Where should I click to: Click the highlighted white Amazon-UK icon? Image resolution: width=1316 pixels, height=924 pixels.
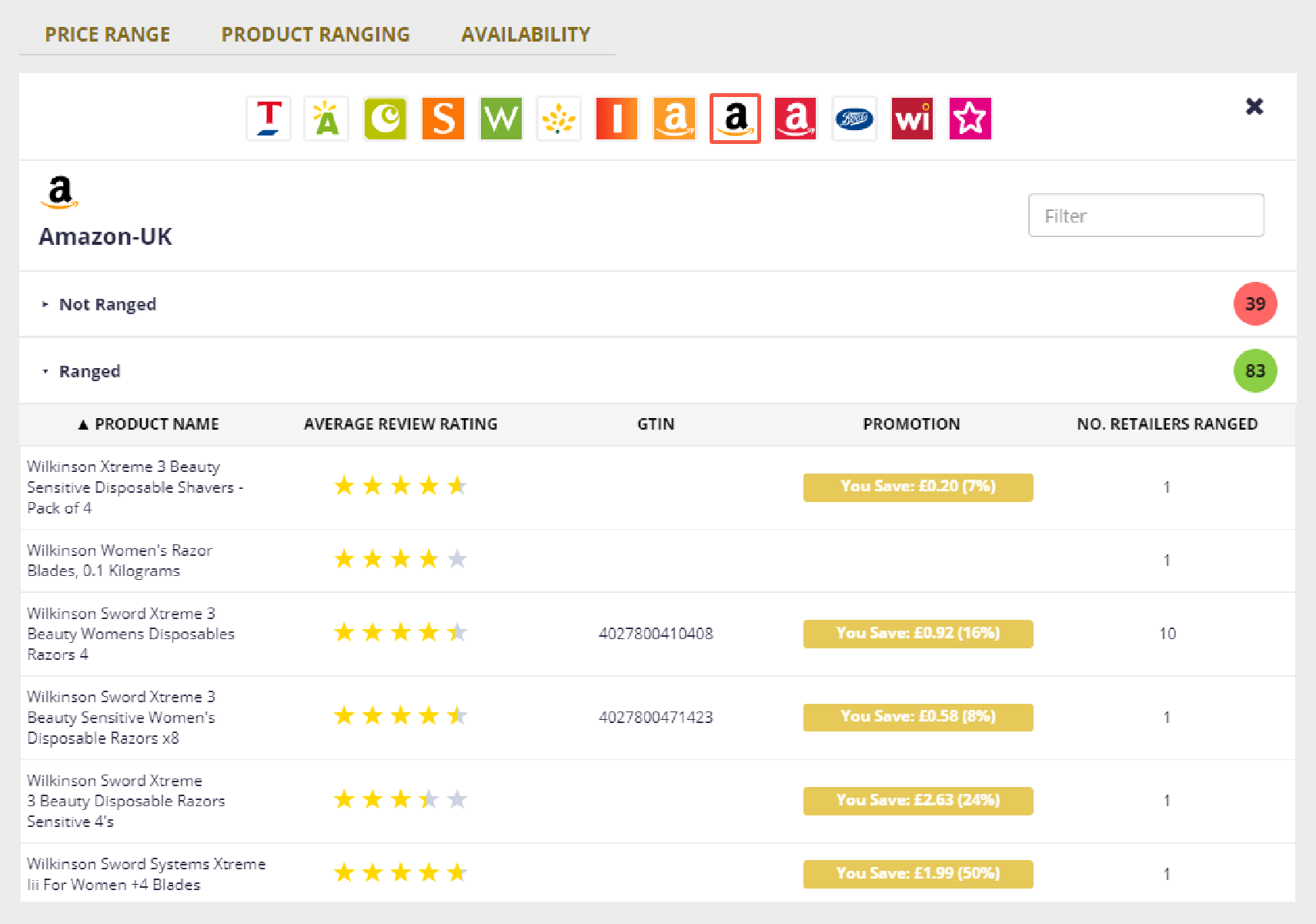tap(735, 119)
